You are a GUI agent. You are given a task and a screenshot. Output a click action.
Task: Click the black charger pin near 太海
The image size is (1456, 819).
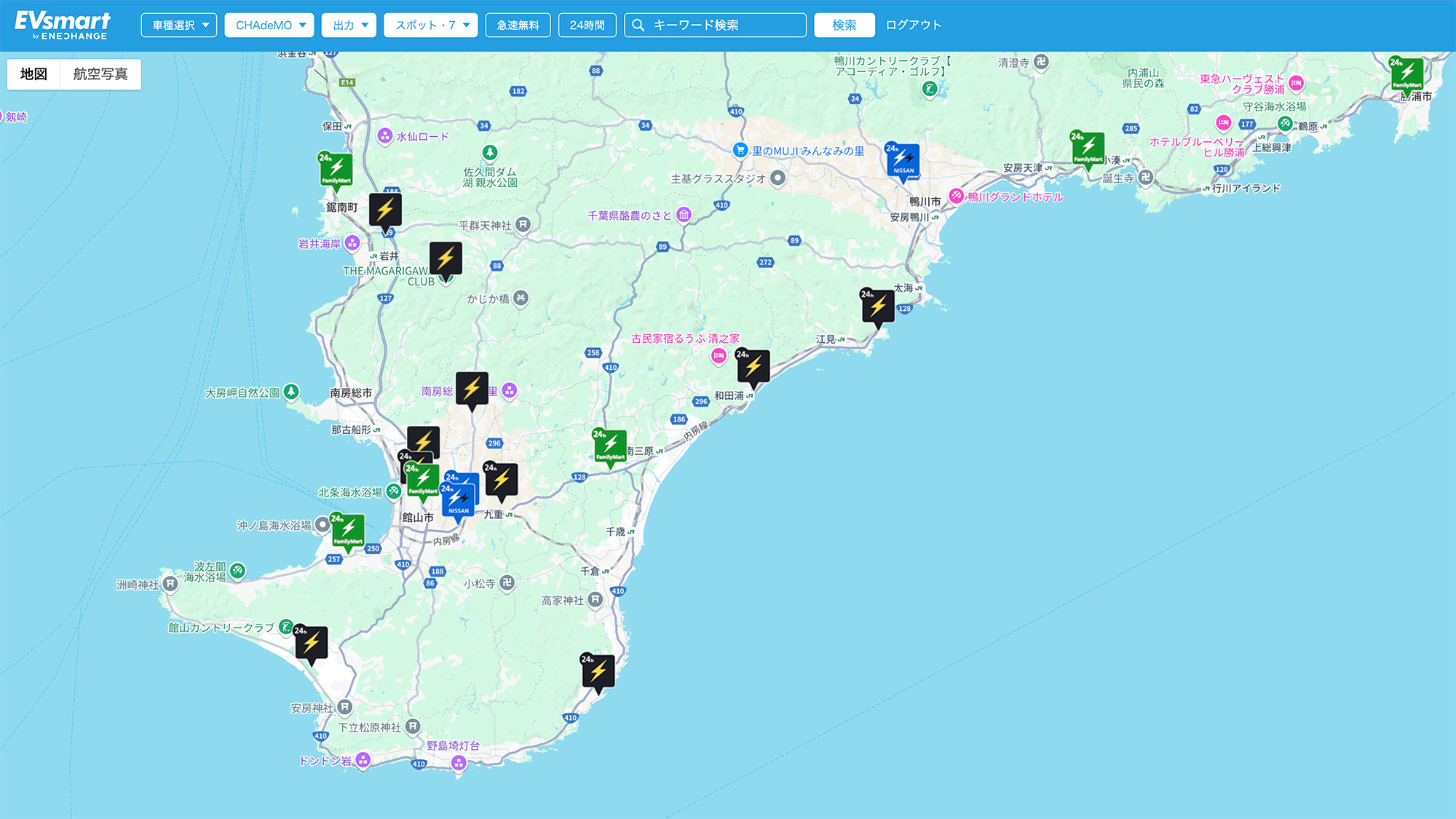click(x=878, y=306)
